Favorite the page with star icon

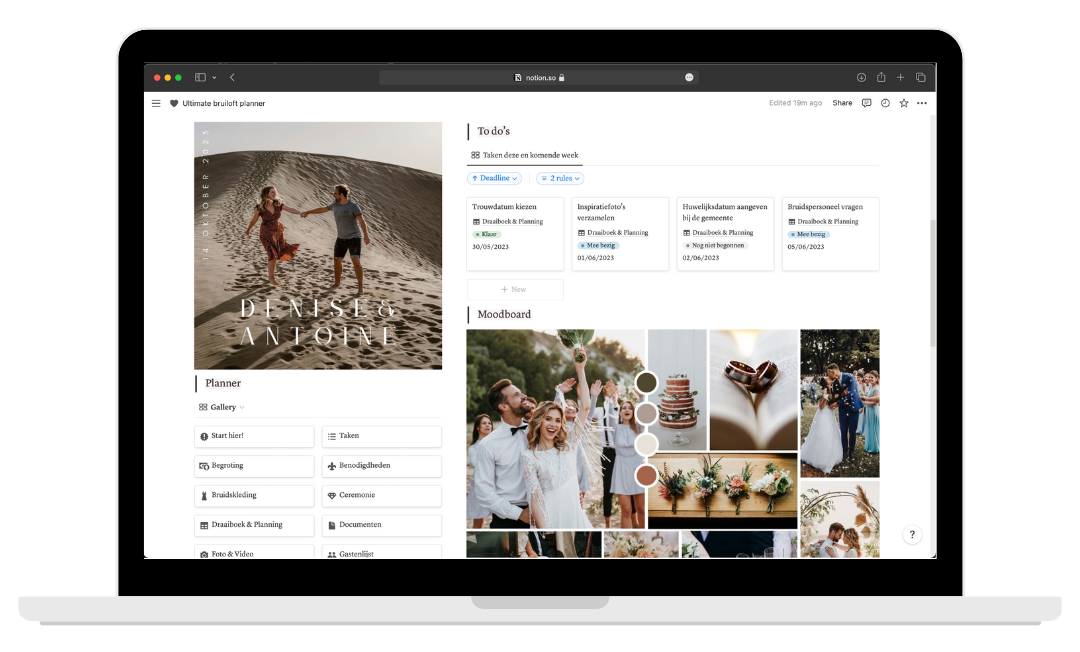(x=904, y=103)
